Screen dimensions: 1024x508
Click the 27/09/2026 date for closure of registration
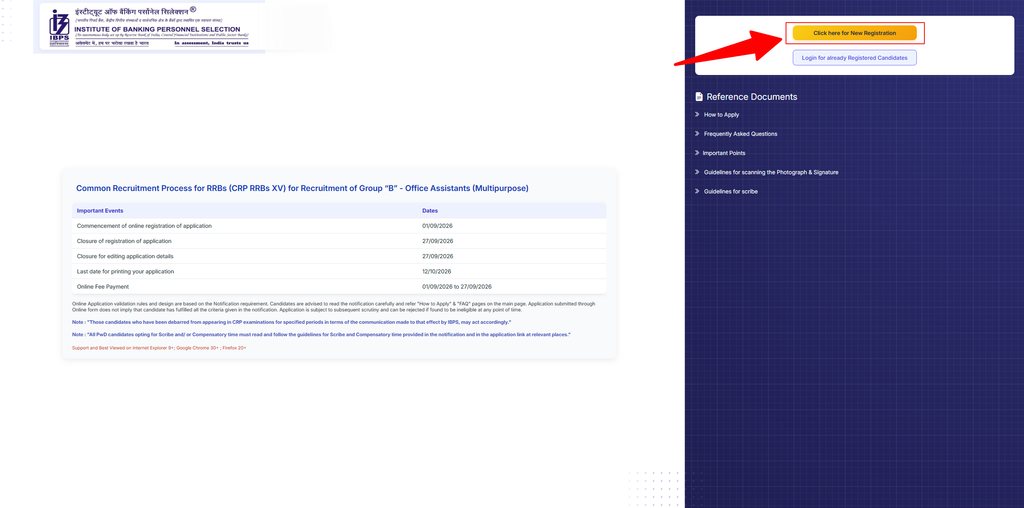438,241
